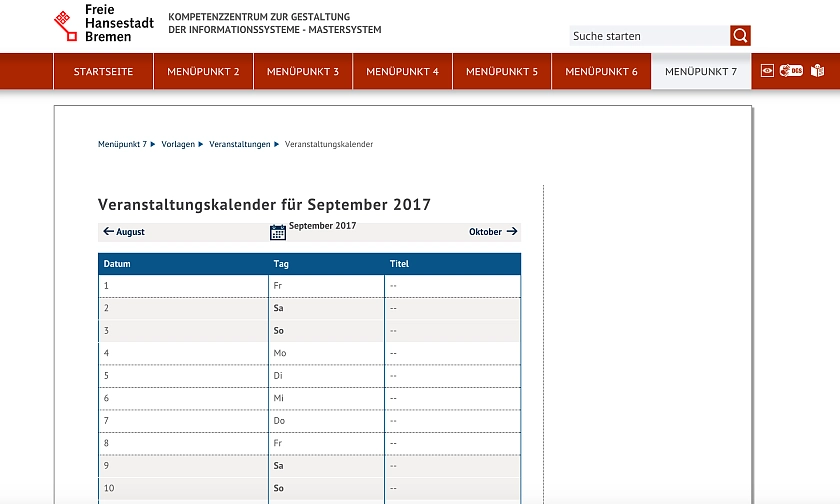Click the Bremen key logo

[x=65, y=26]
